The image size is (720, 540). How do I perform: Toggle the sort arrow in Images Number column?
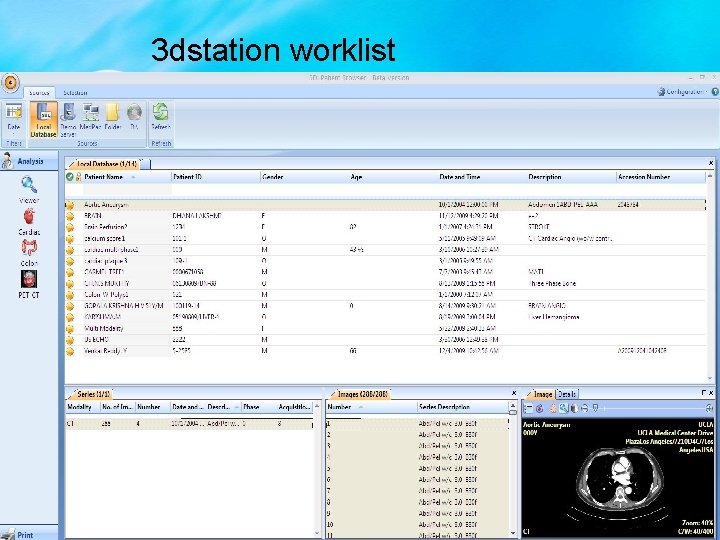360,407
